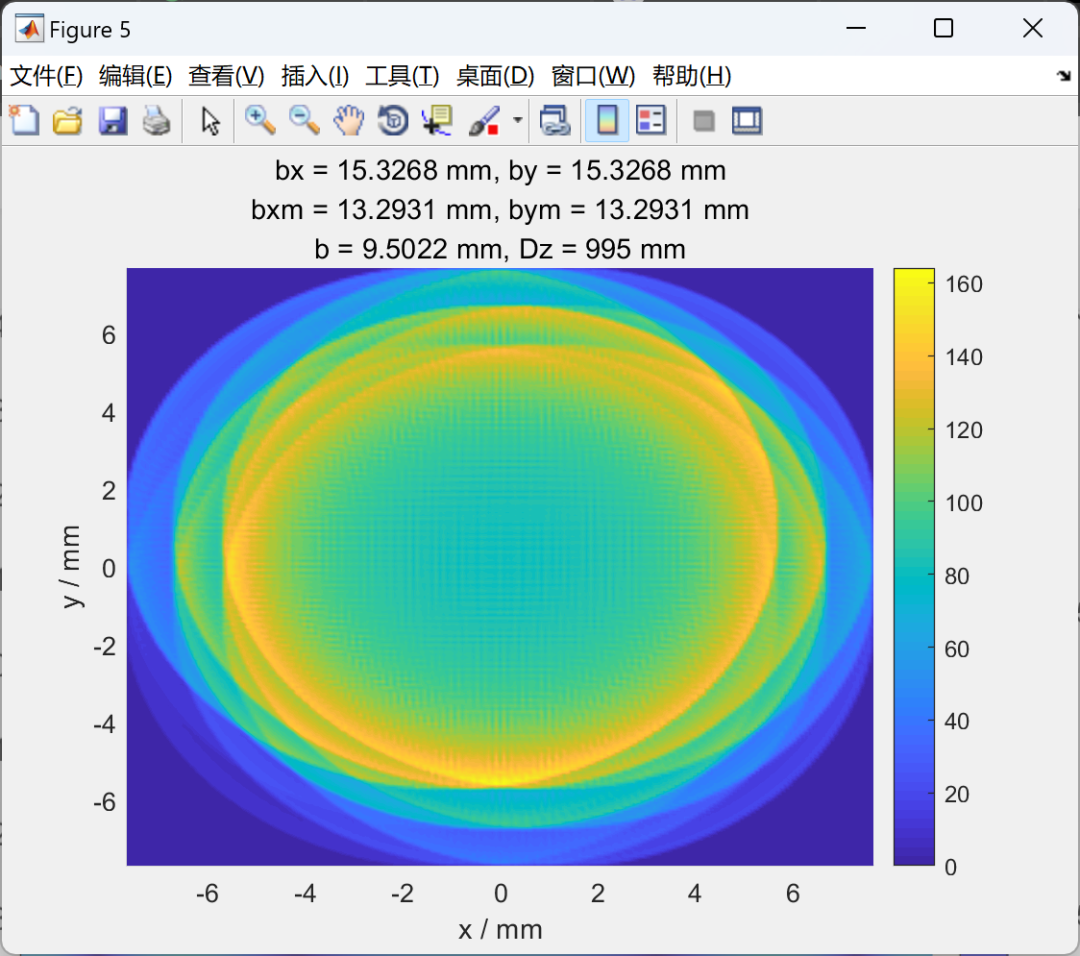
Task: Click the center of the heatmap image
Action: pos(500,566)
